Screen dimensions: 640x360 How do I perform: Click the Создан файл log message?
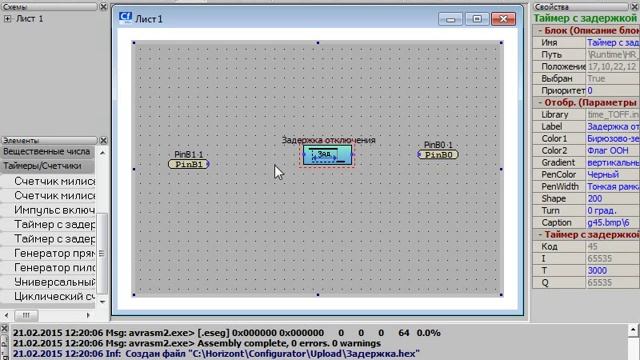(216, 354)
